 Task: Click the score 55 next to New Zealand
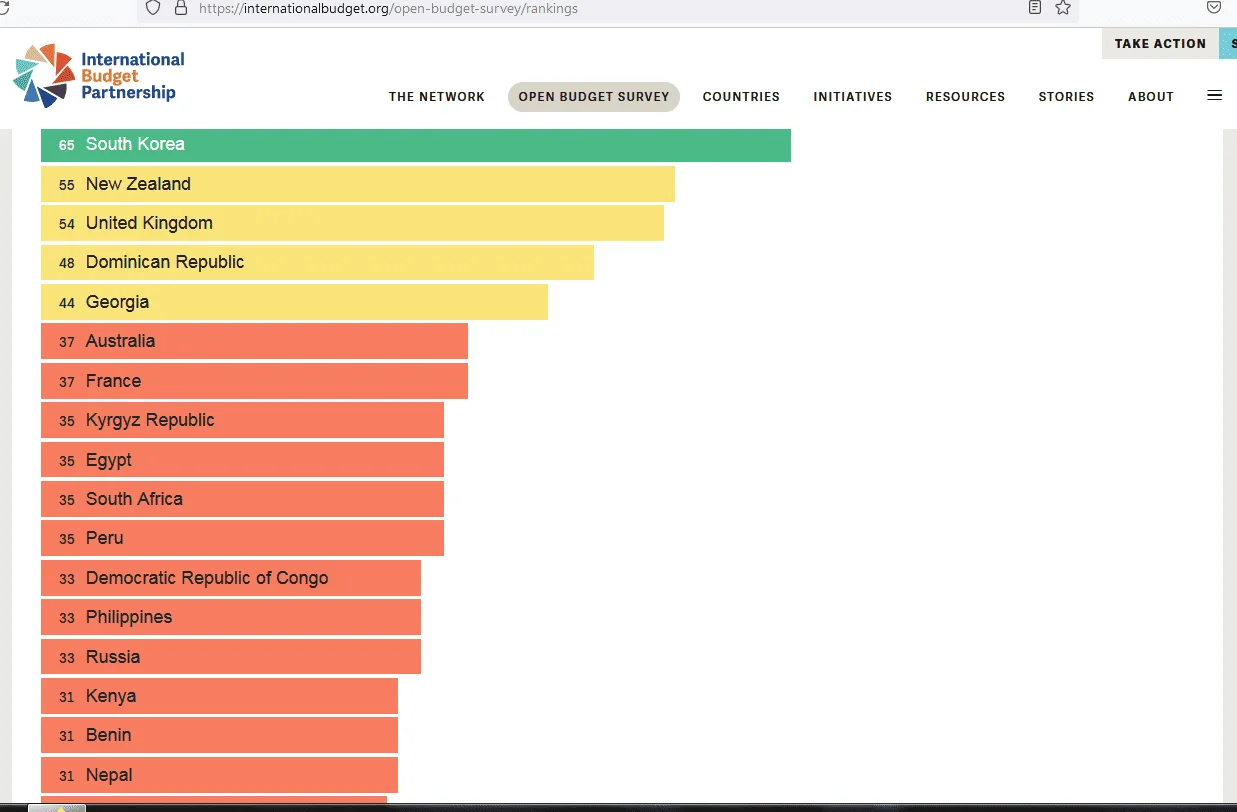[67, 185]
